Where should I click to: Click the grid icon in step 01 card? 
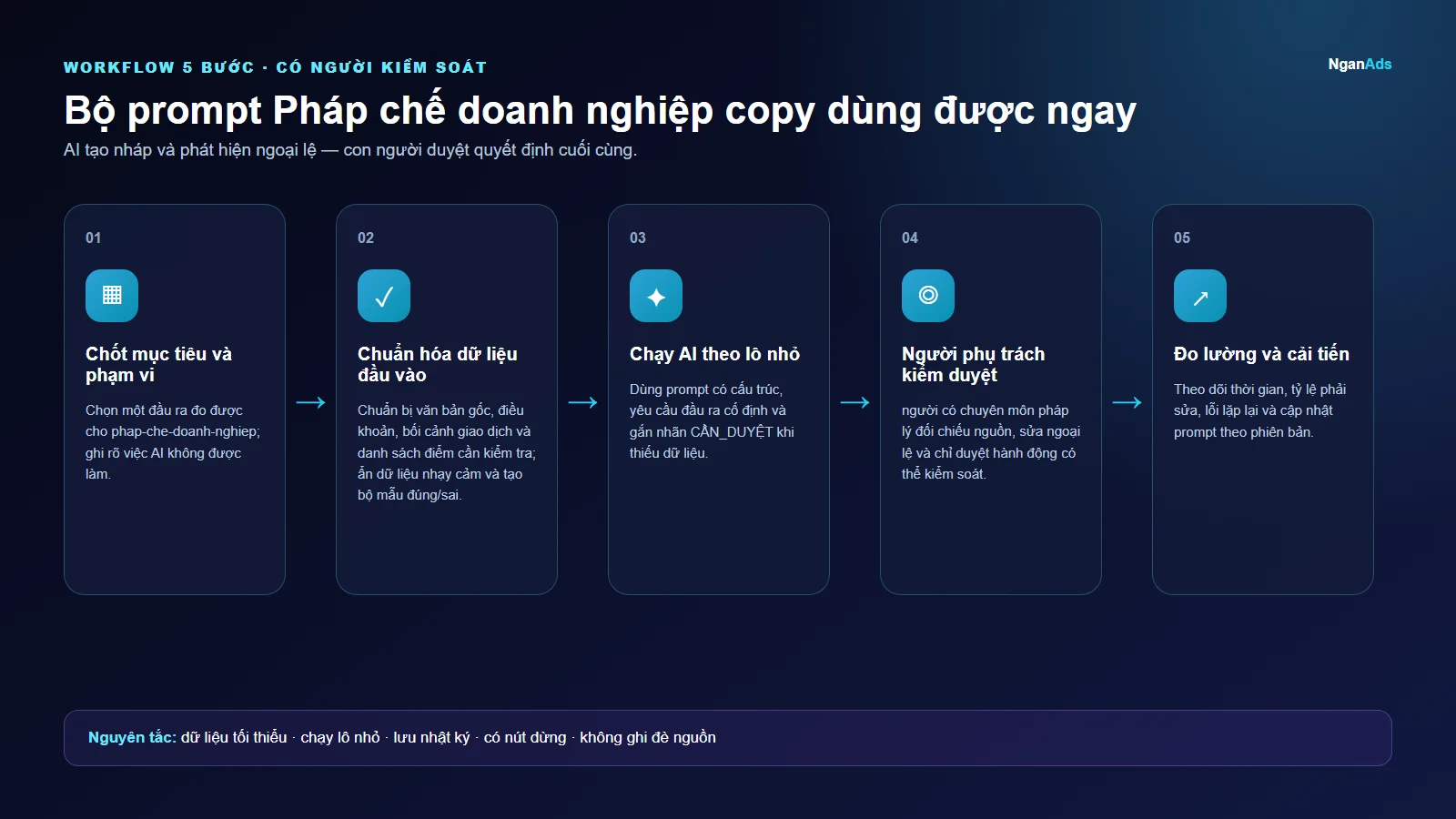point(112,296)
